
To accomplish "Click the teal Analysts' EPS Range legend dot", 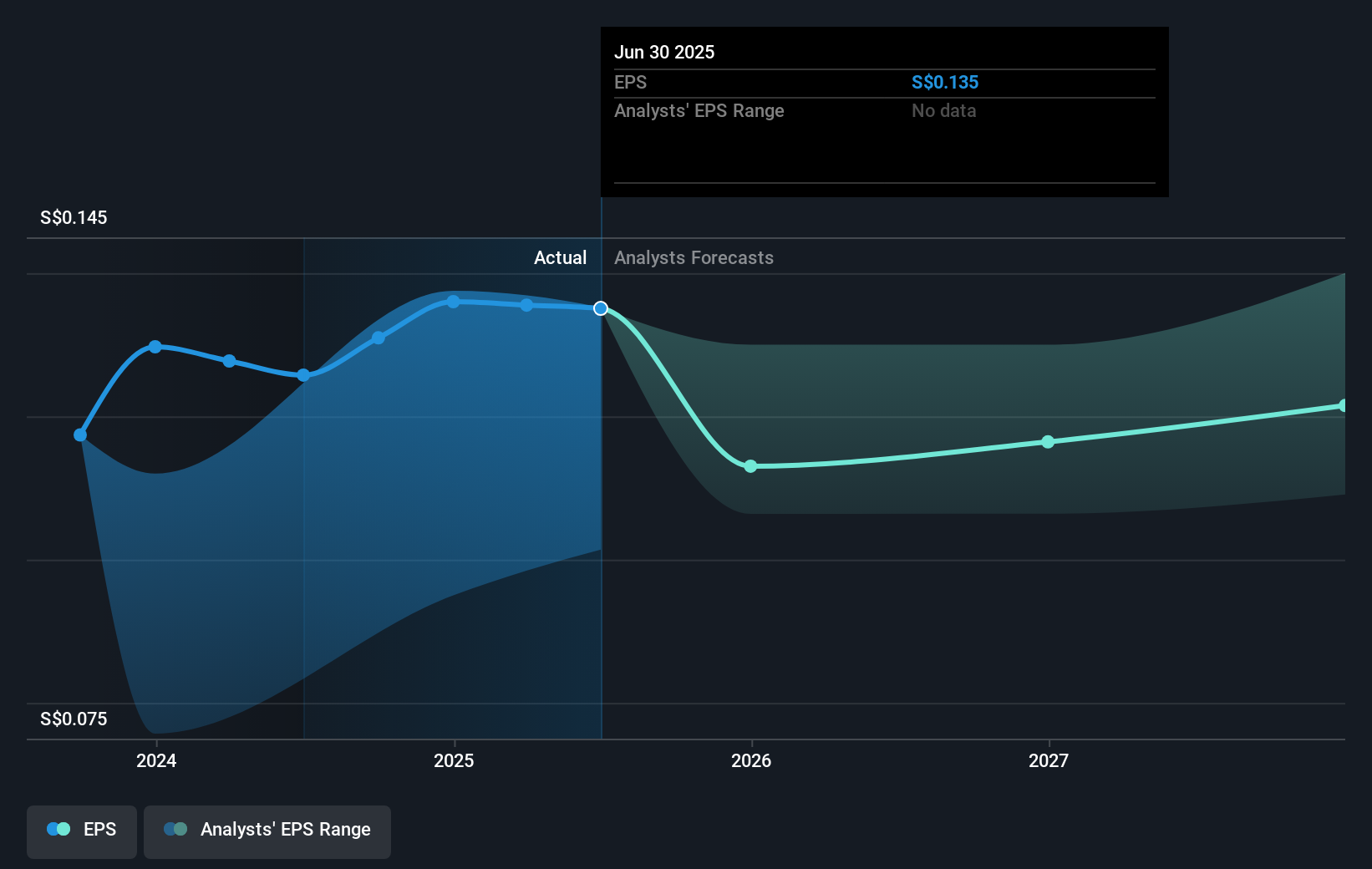I will point(175,829).
